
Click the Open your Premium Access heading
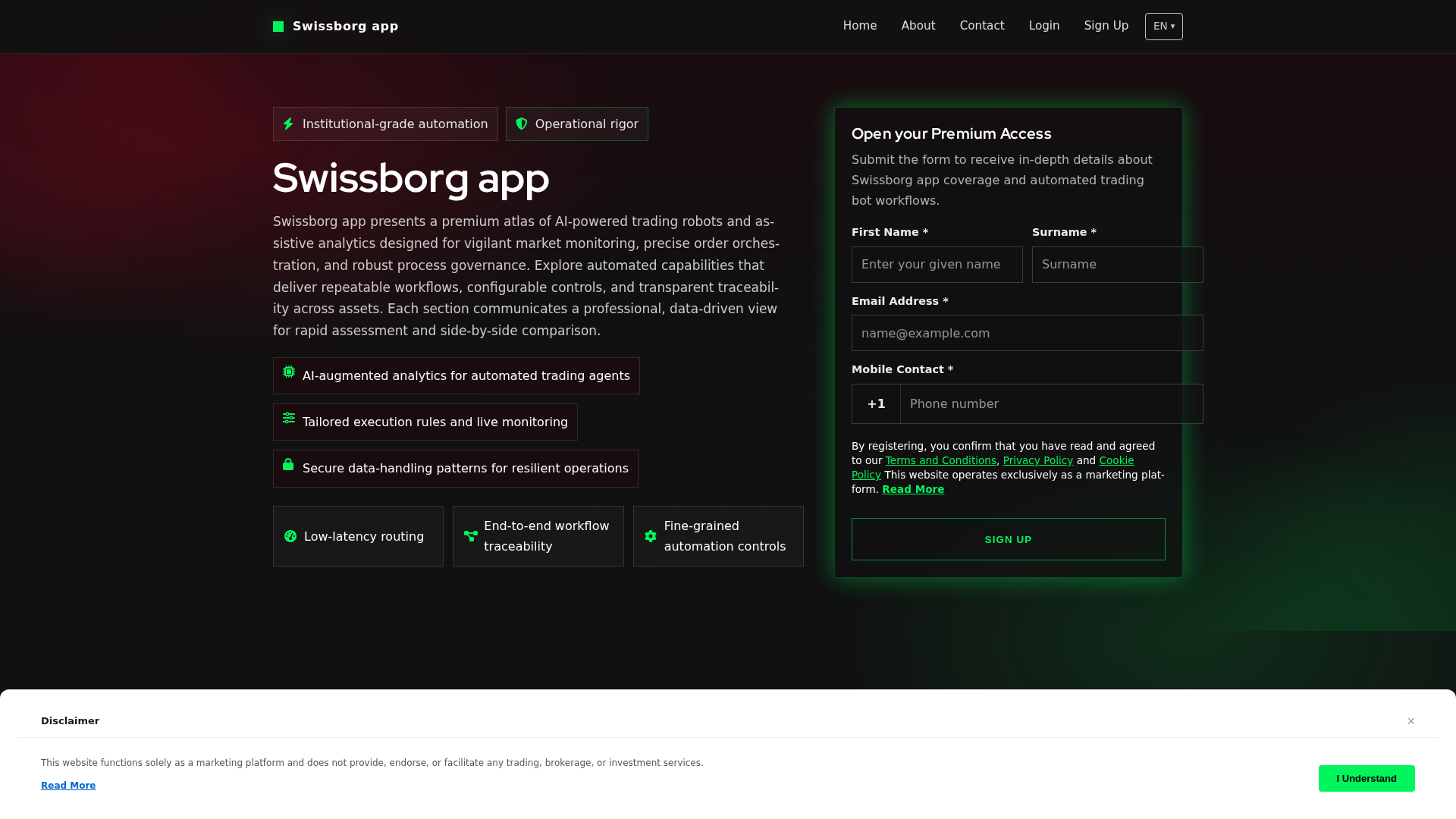pos(952,133)
